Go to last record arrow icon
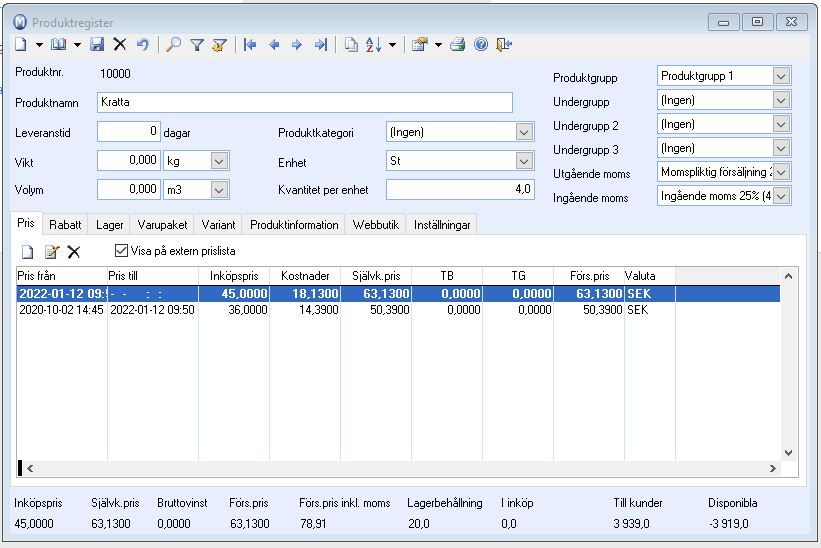This screenshot has width=821, height=548. pyautogui.click(x=320, y=45)
